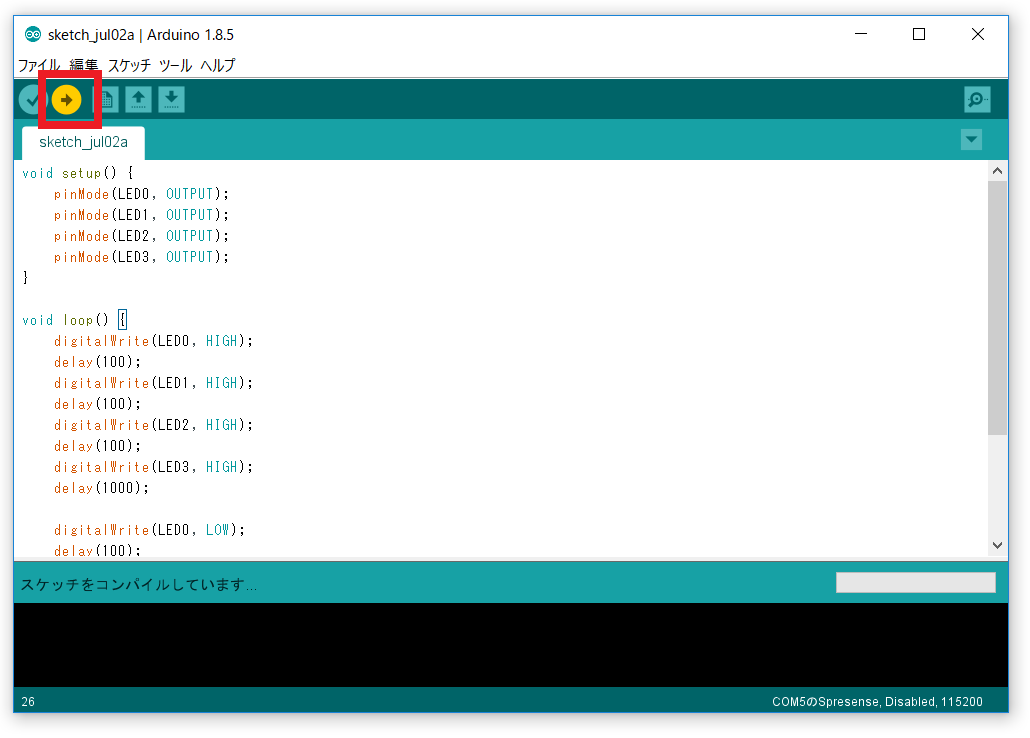Image resolution: width=1030 pixels, height=738 pixels.
Task: Click the Upload (right arrow) icon
Action: point(68,99)
